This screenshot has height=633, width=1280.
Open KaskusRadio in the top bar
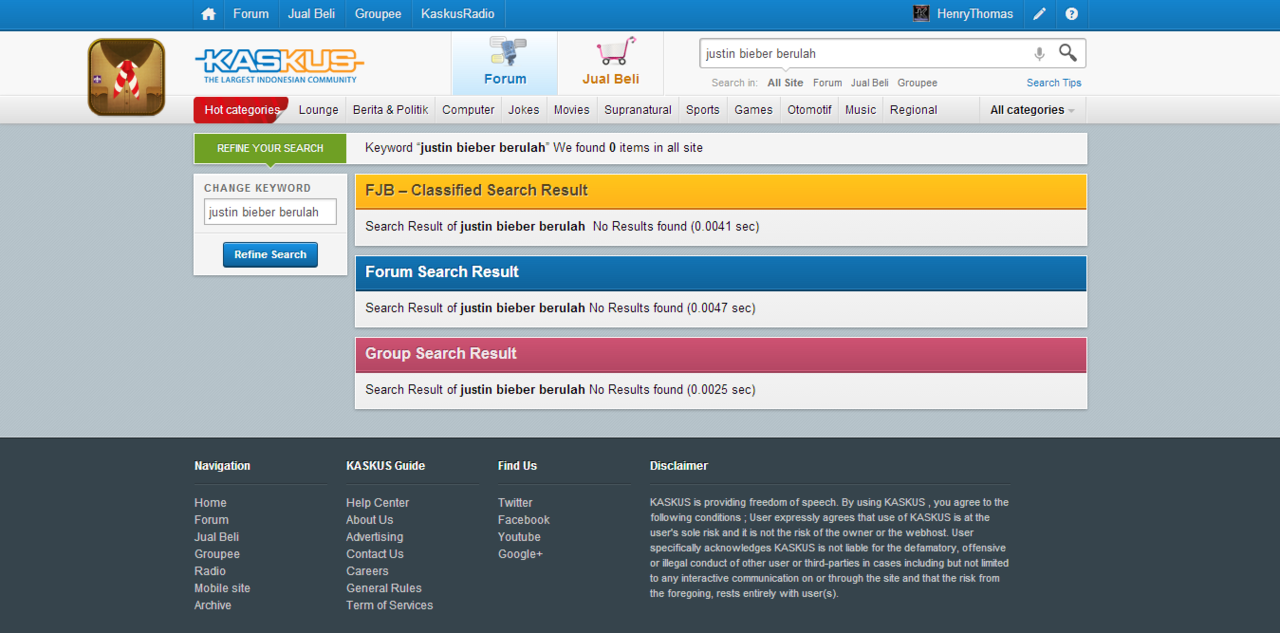point(458,14)
